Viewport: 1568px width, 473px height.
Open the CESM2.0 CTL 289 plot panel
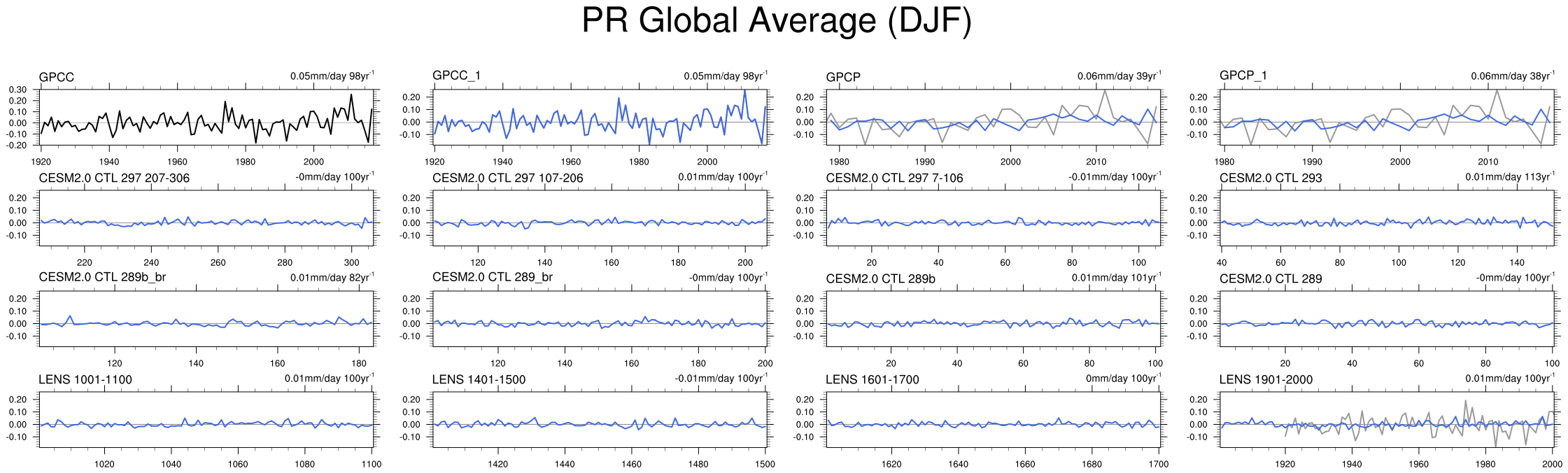coord(1387,318)
